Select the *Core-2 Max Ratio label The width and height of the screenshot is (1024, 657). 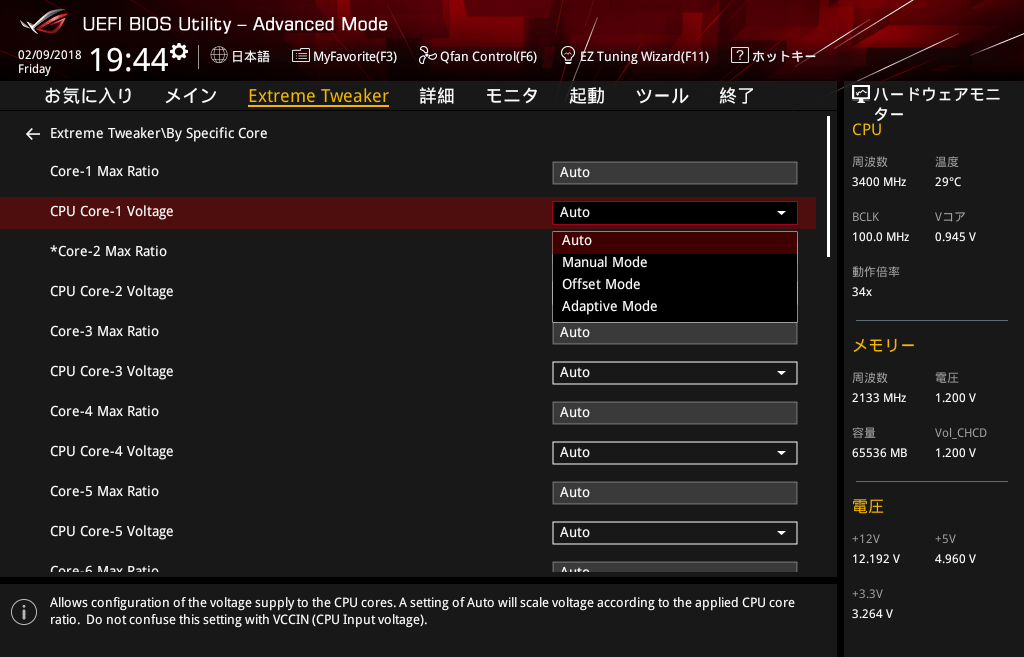(108, 251)
